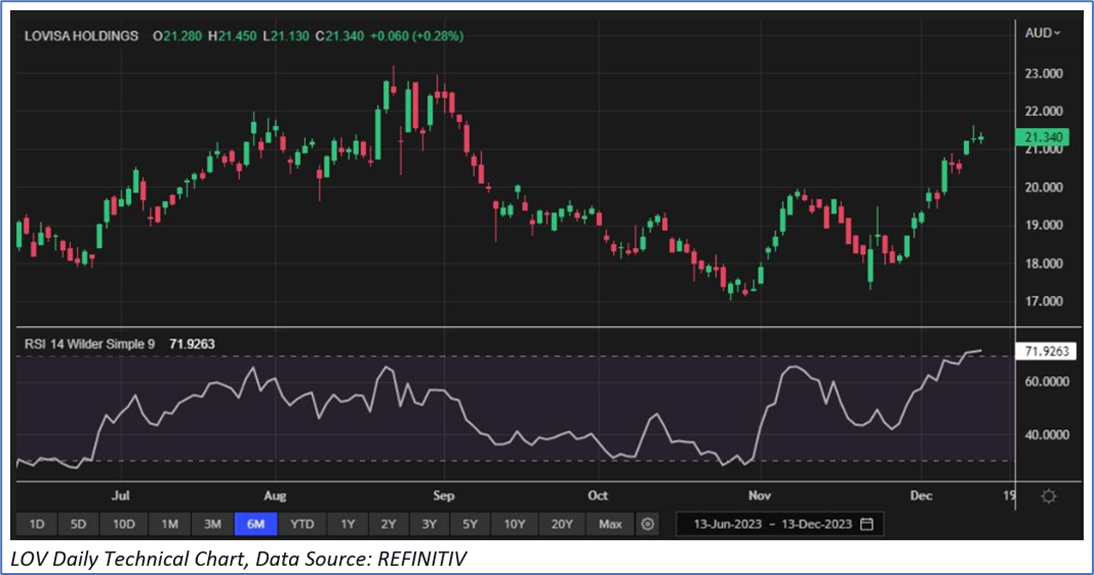
Task: Click the 23.000 price axis label
Action: tap(1044, 73)
